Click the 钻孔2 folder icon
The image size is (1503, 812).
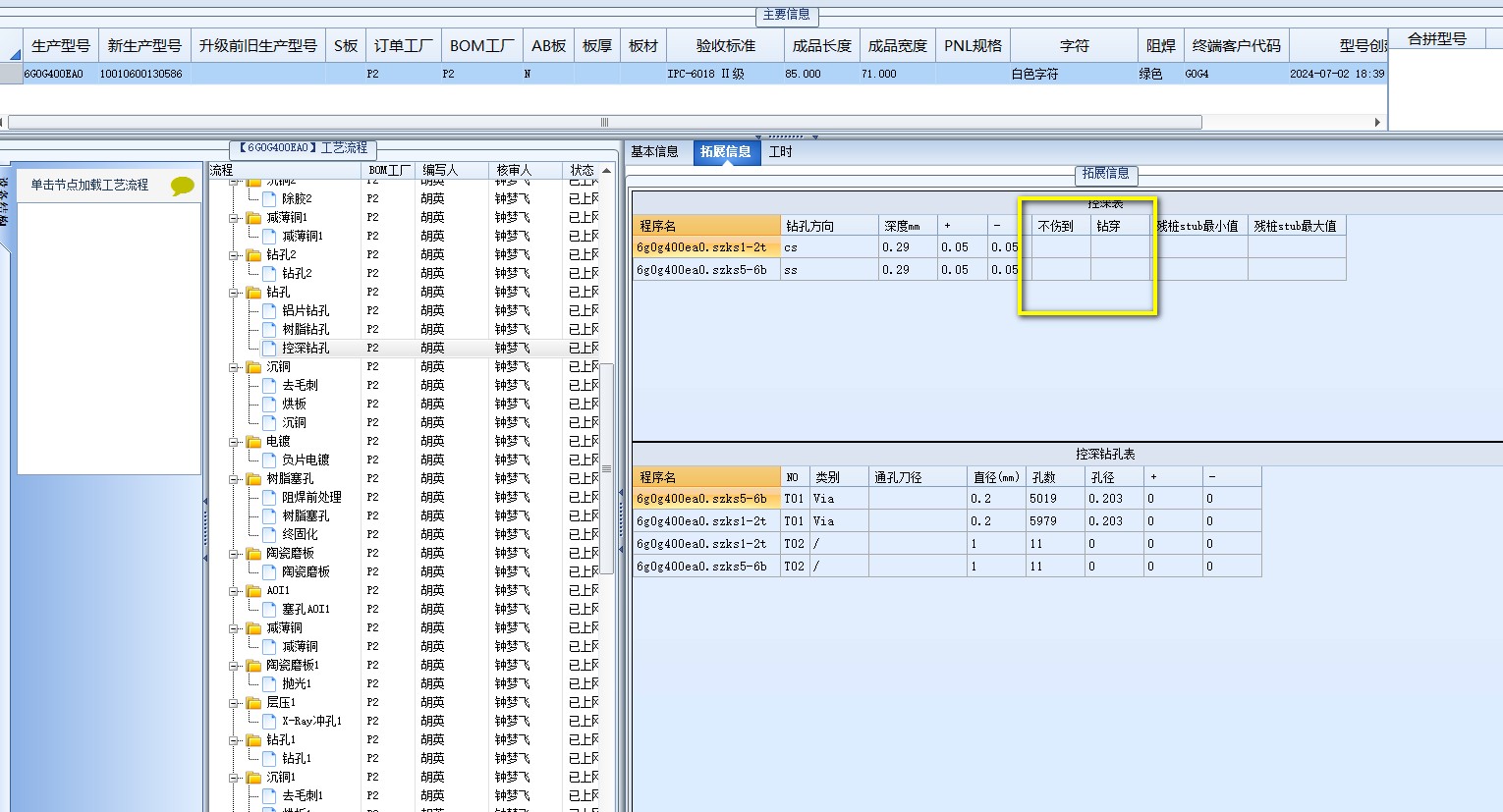coord(253,255)
